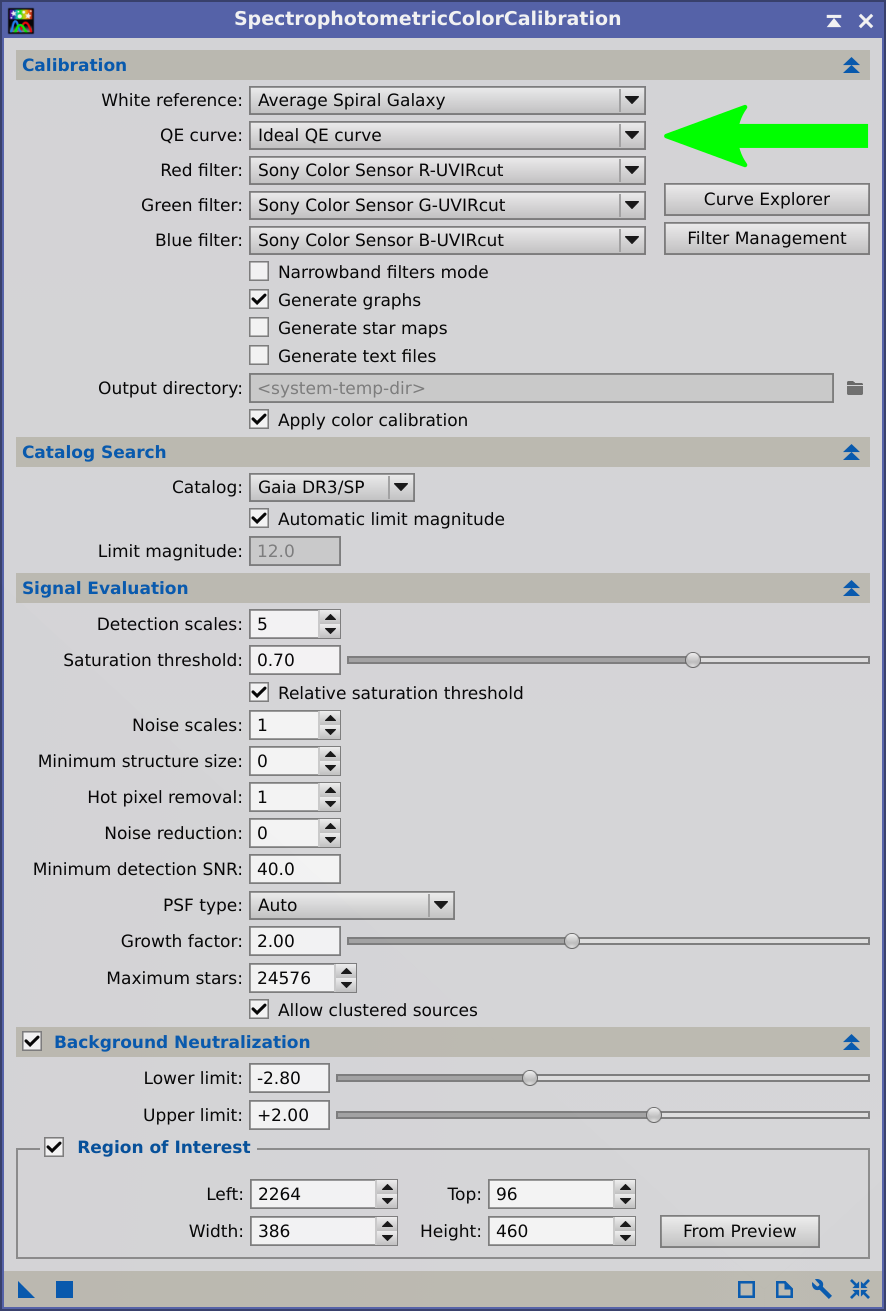Click the output directory folder icon
This screenshot has width=886, height=1311.
(855, 388)
